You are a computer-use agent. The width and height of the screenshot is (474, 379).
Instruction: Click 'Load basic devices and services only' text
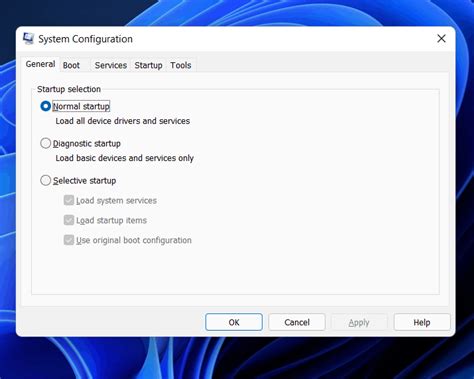tap(125, 158)
